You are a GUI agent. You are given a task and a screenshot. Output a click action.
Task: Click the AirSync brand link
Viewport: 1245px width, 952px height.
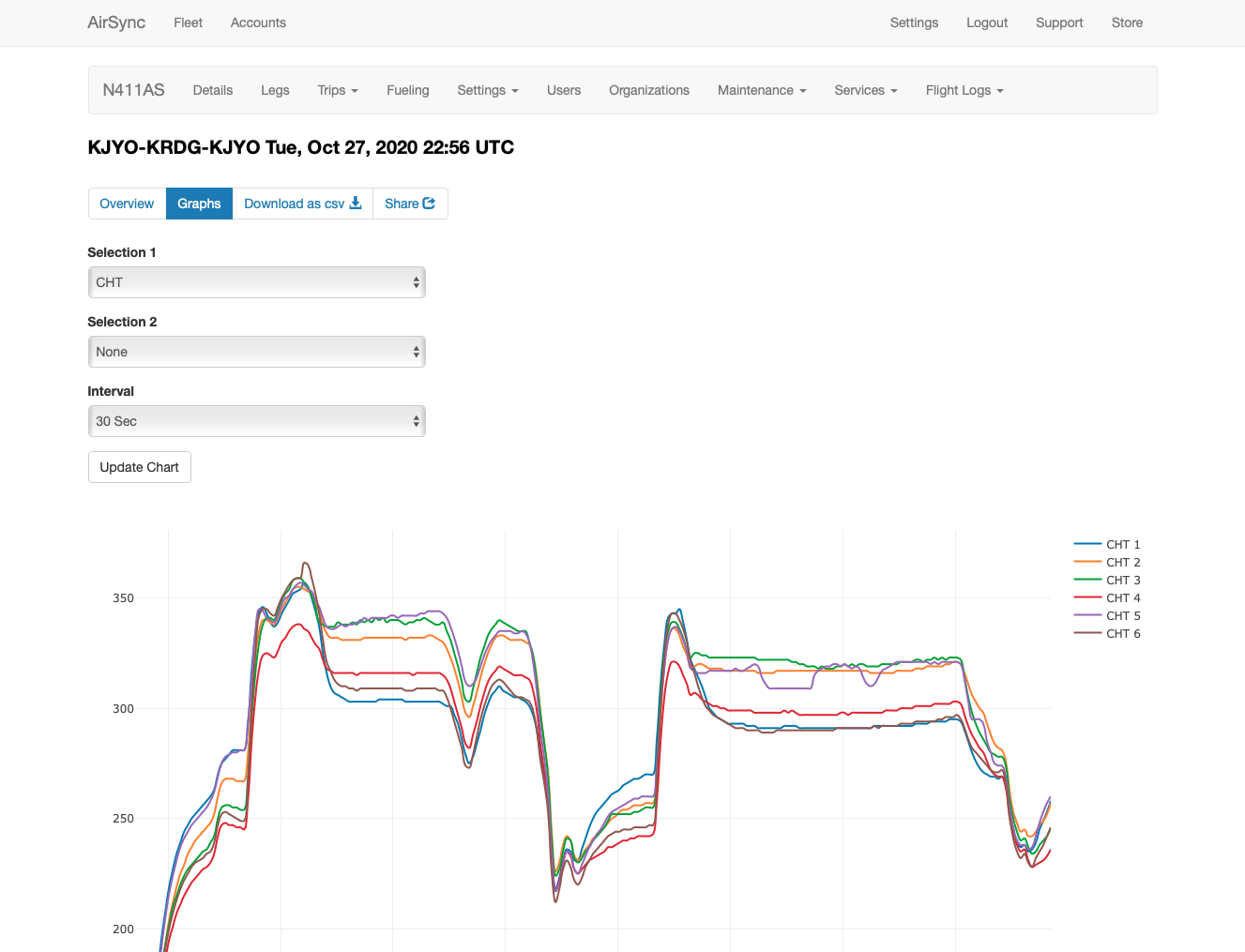[x=116, y=23]
